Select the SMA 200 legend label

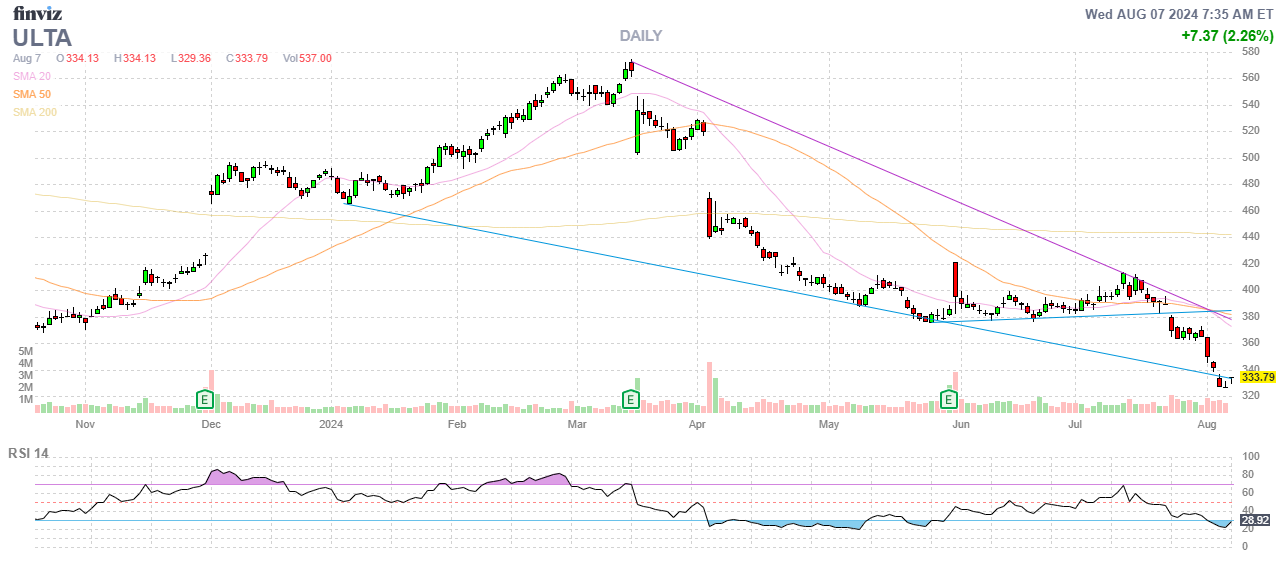point(34,112)
